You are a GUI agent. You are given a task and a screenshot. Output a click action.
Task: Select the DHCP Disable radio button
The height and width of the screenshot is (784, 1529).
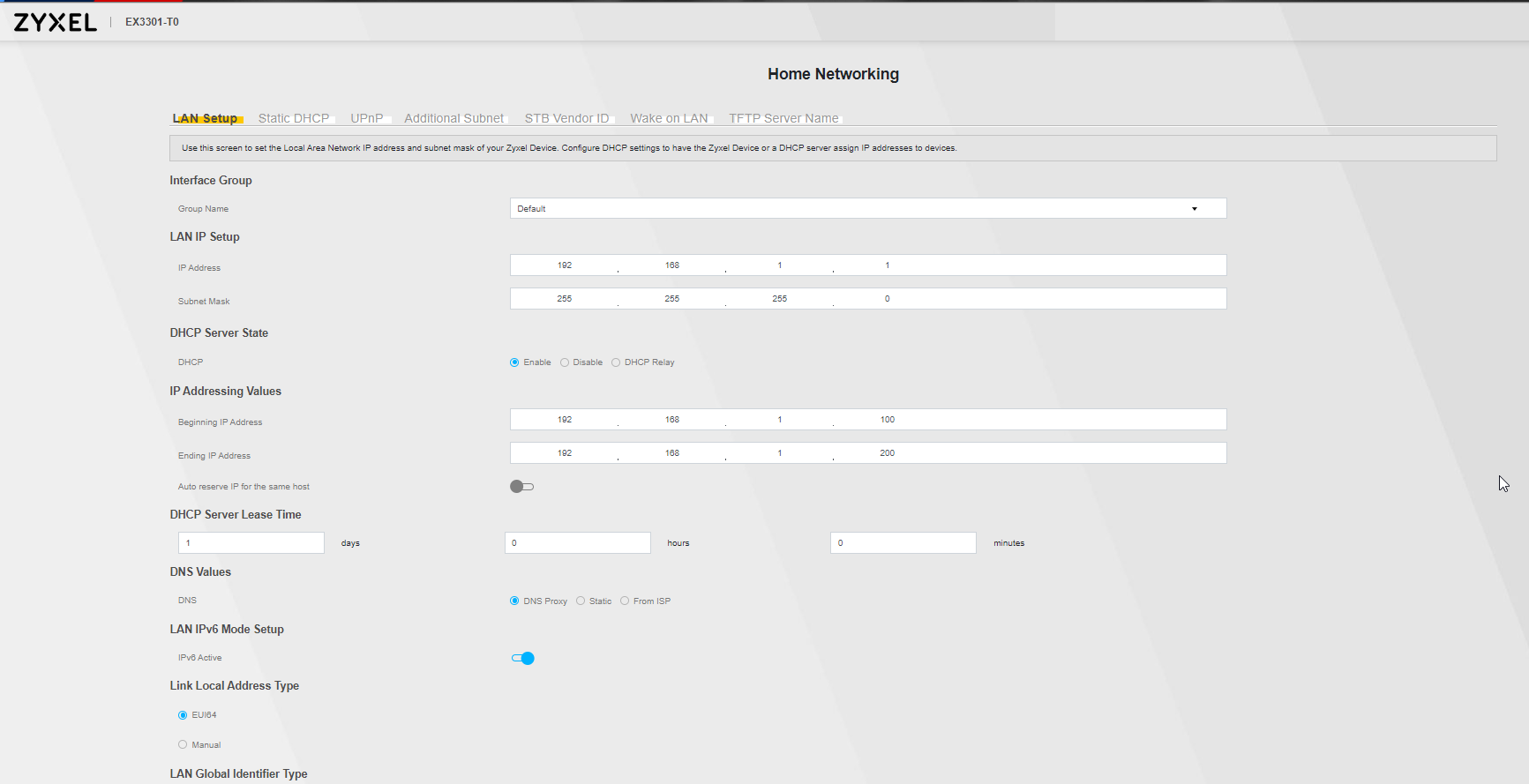pyautogui.click(x=565, y=362)
